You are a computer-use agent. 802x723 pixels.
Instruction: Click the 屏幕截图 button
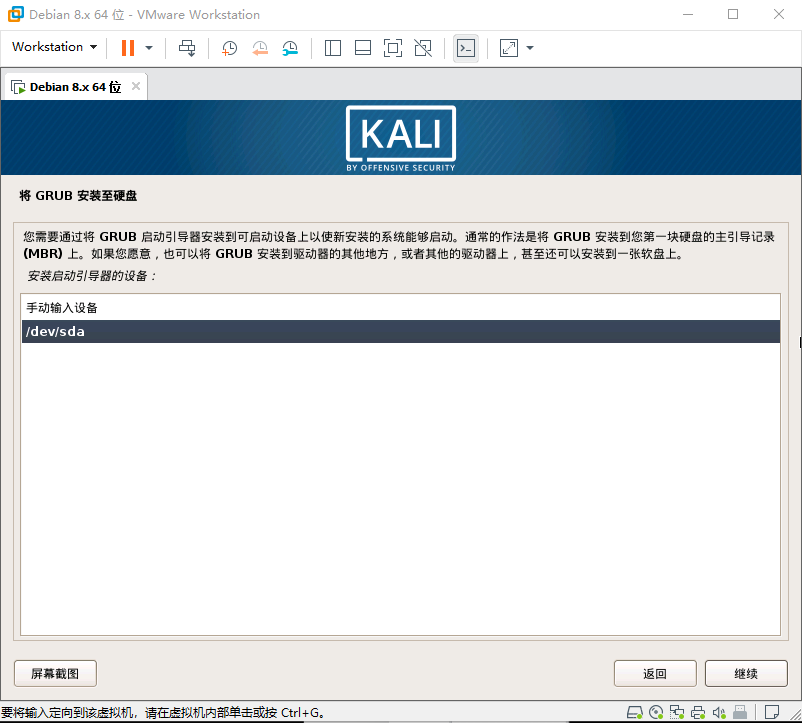pyautogui.click(x=55, y=673)
